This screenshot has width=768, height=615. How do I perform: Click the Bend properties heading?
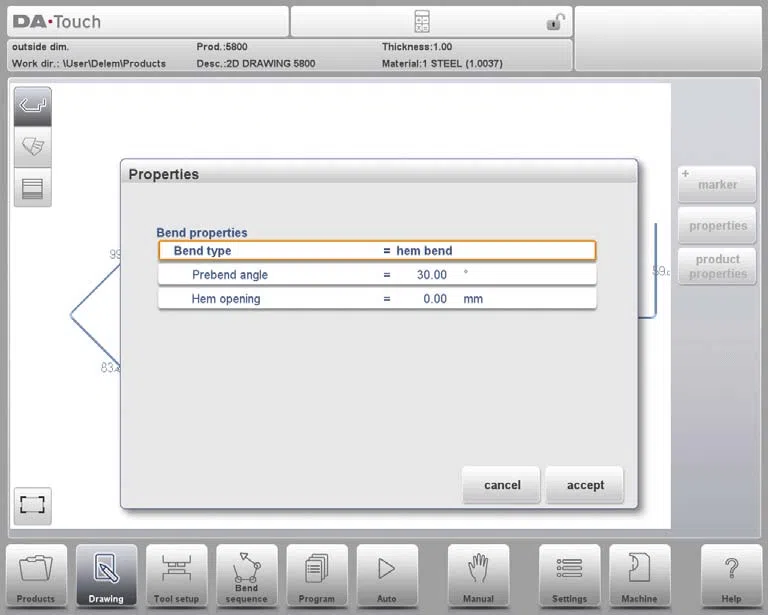pyautogui.click(x=202, y=233)
